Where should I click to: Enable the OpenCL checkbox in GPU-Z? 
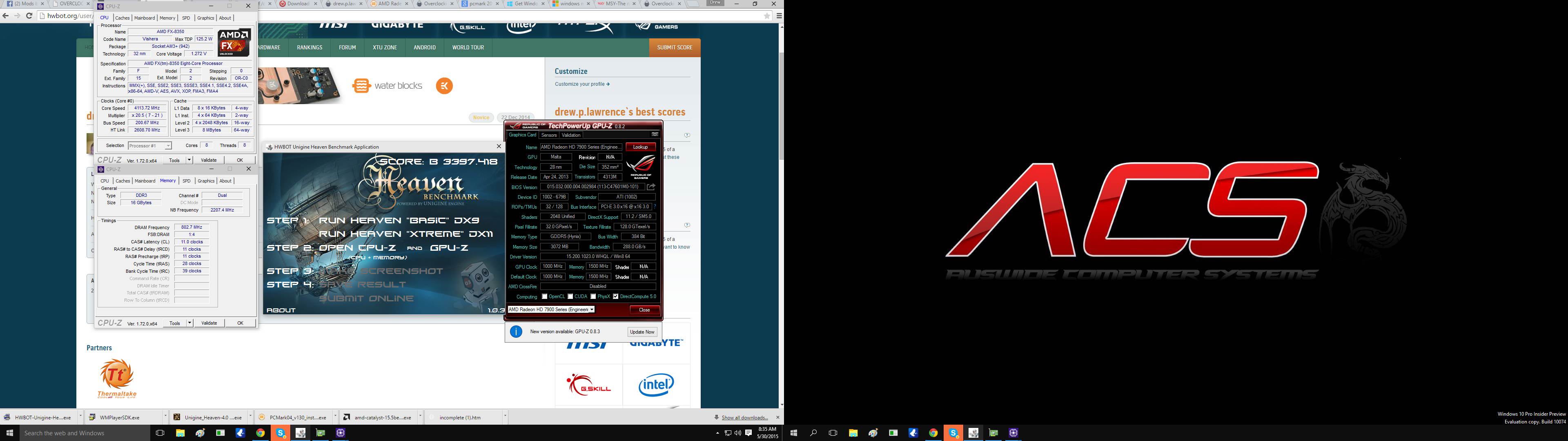point(544,296)
